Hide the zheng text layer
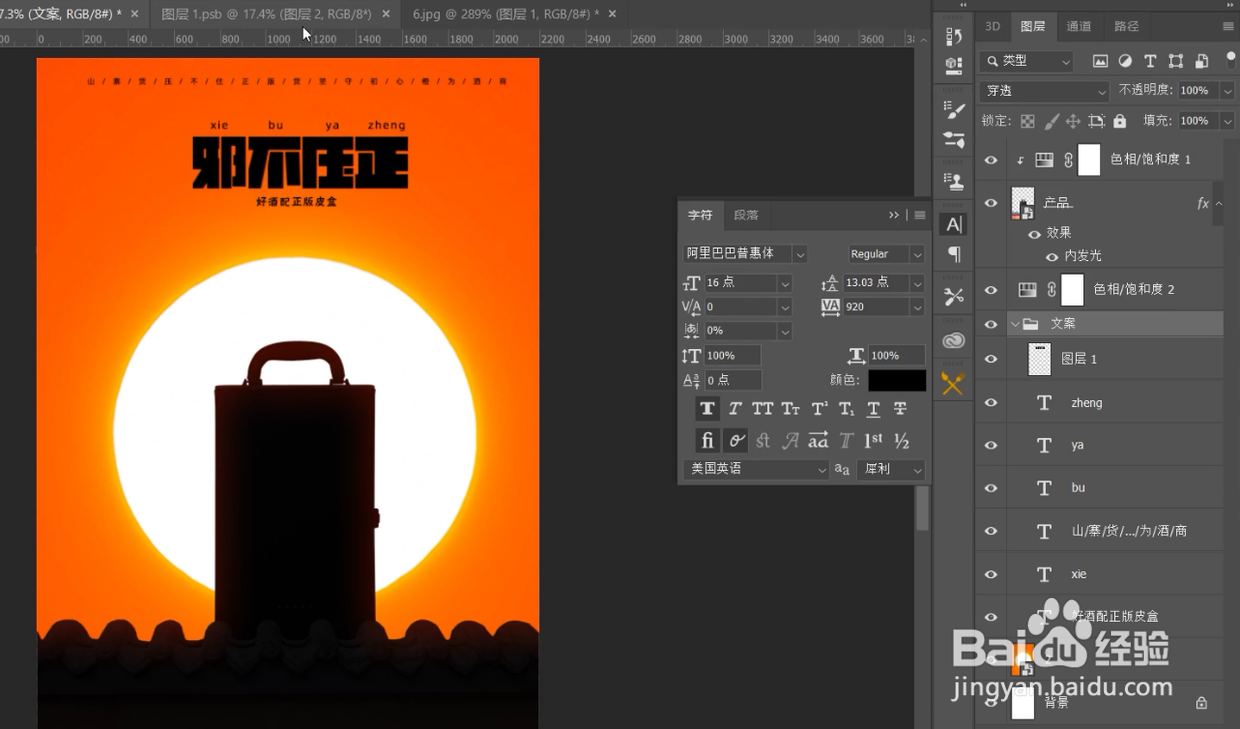1240x729 pixels. pos(991,403)
